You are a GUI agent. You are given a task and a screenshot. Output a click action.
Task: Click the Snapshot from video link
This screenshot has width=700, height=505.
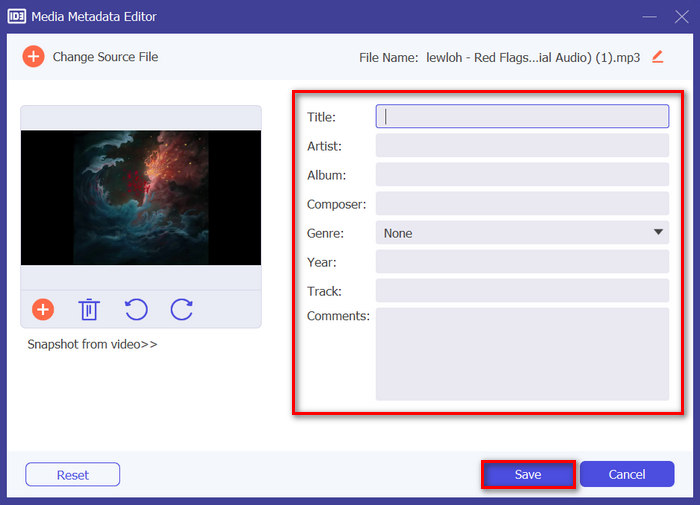pos(92,344)
